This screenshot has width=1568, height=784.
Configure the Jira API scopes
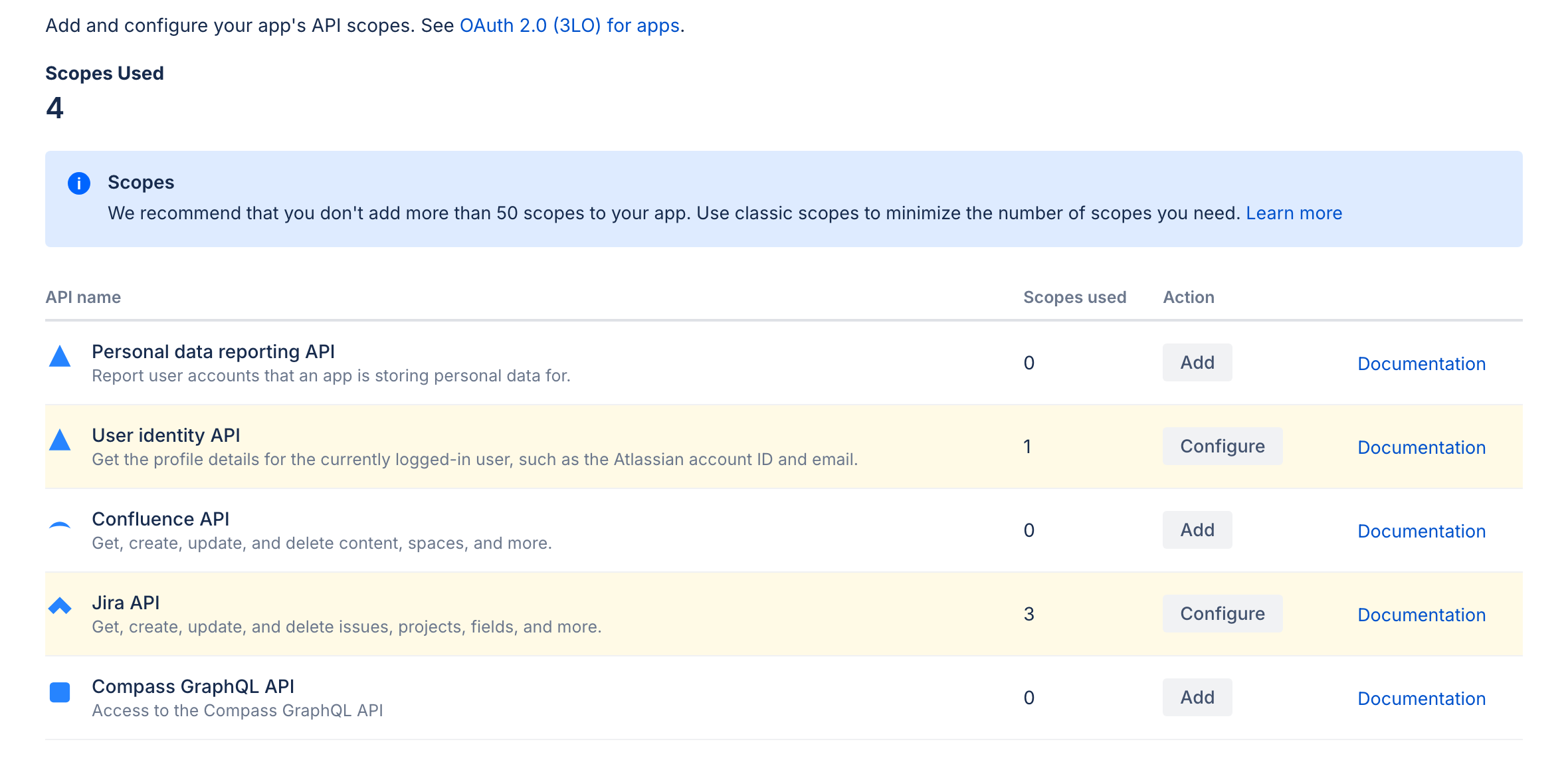tap(1223, 614)
